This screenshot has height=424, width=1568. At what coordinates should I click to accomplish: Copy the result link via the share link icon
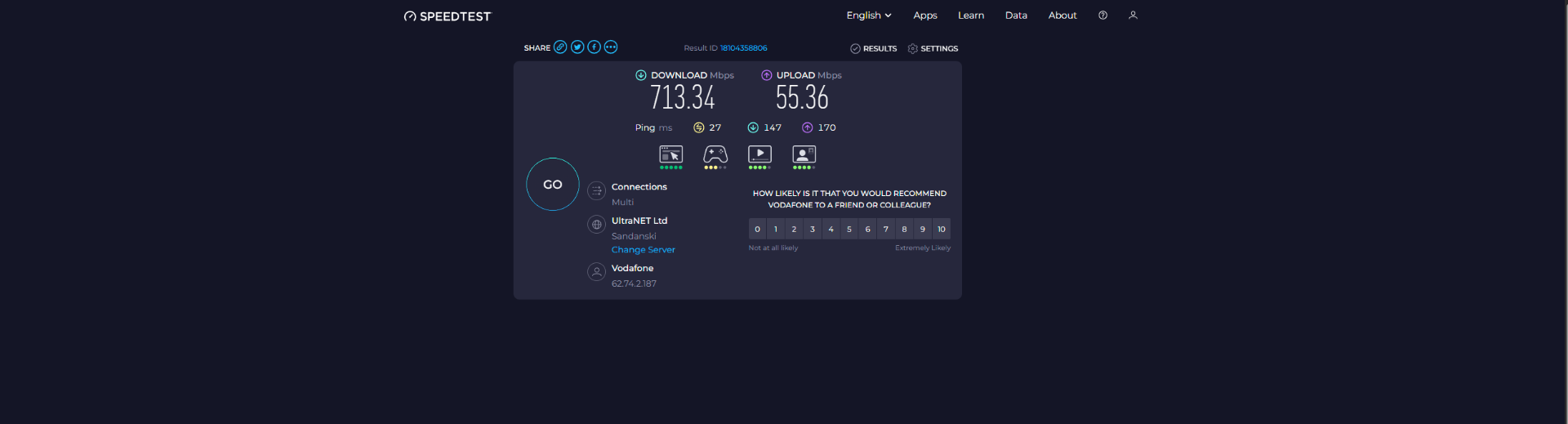pyautogui.click(x=560, y=47)
